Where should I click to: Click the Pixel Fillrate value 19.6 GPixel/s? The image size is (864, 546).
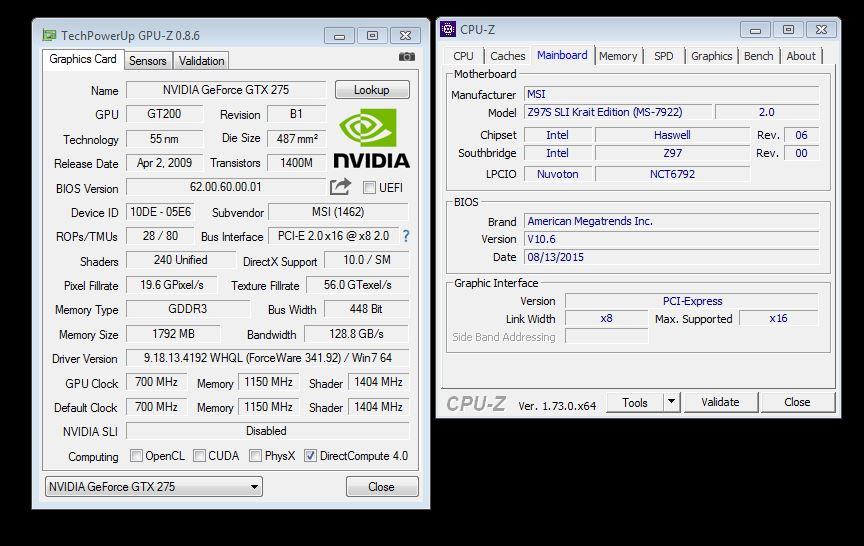(172, 285)
